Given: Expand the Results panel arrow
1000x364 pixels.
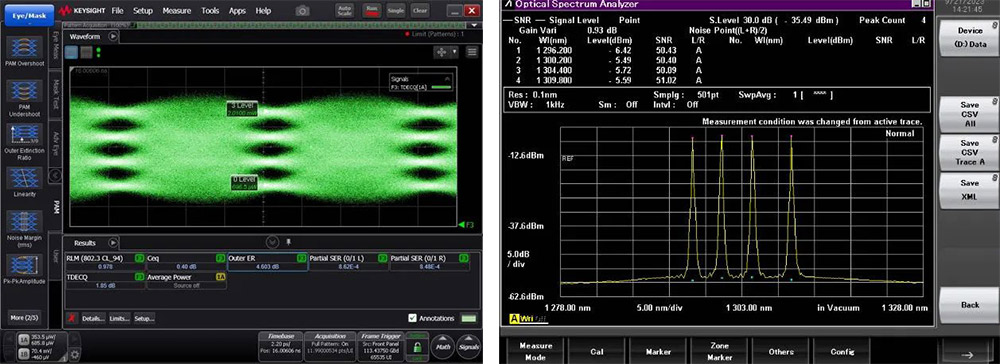Looking at the screenshot, I should 113,243.
